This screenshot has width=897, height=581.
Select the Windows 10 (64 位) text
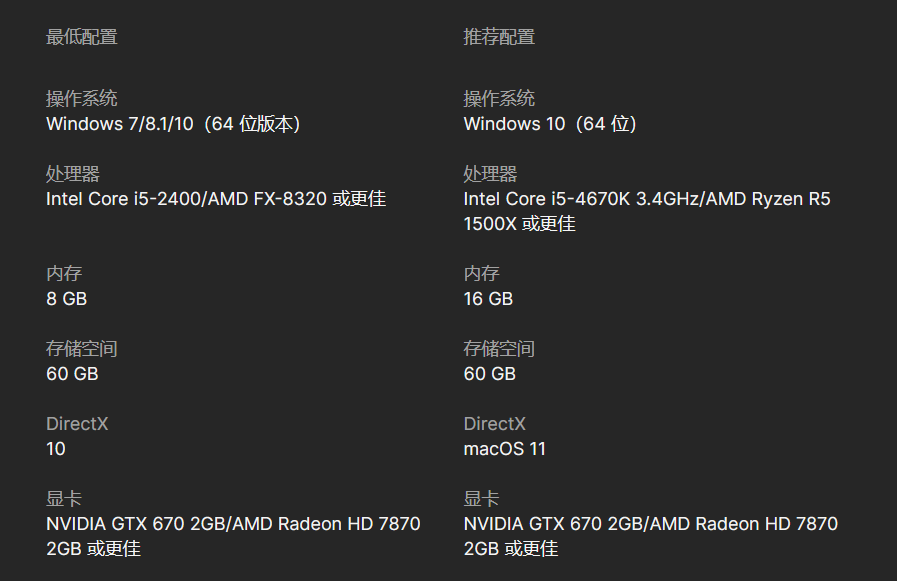(550, 124)
